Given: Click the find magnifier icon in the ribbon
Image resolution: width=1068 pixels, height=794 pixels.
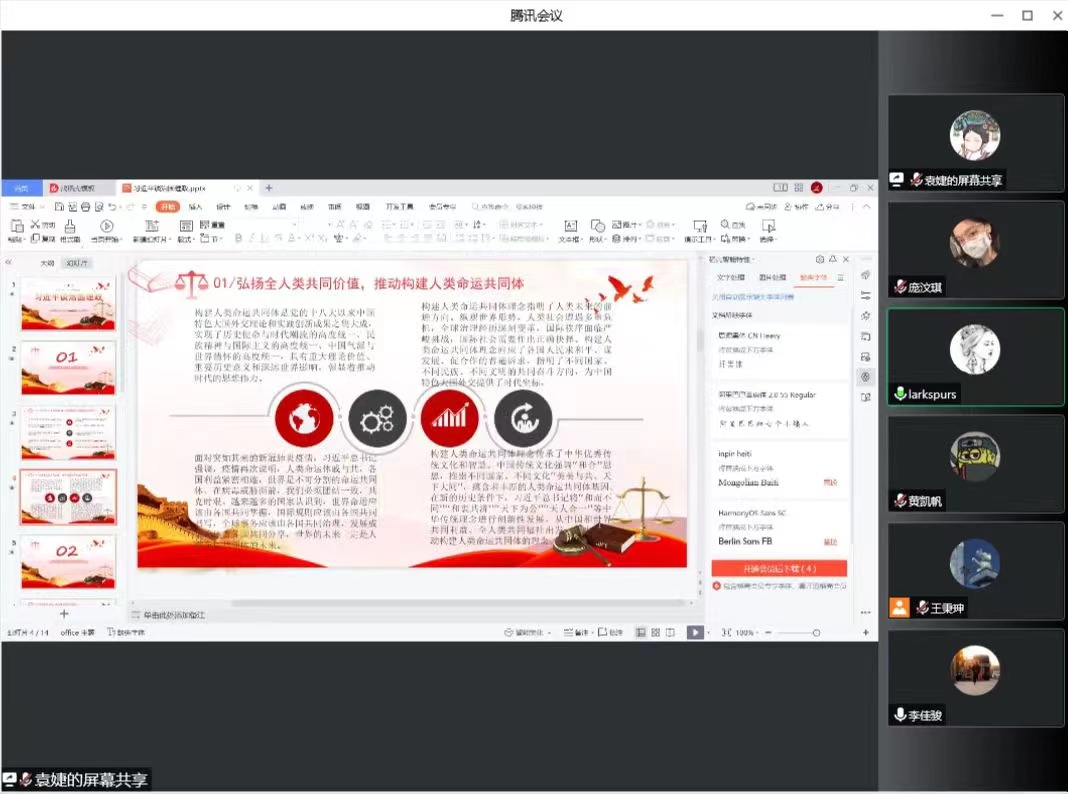Looking at the screenshot, I should [726, 225].
